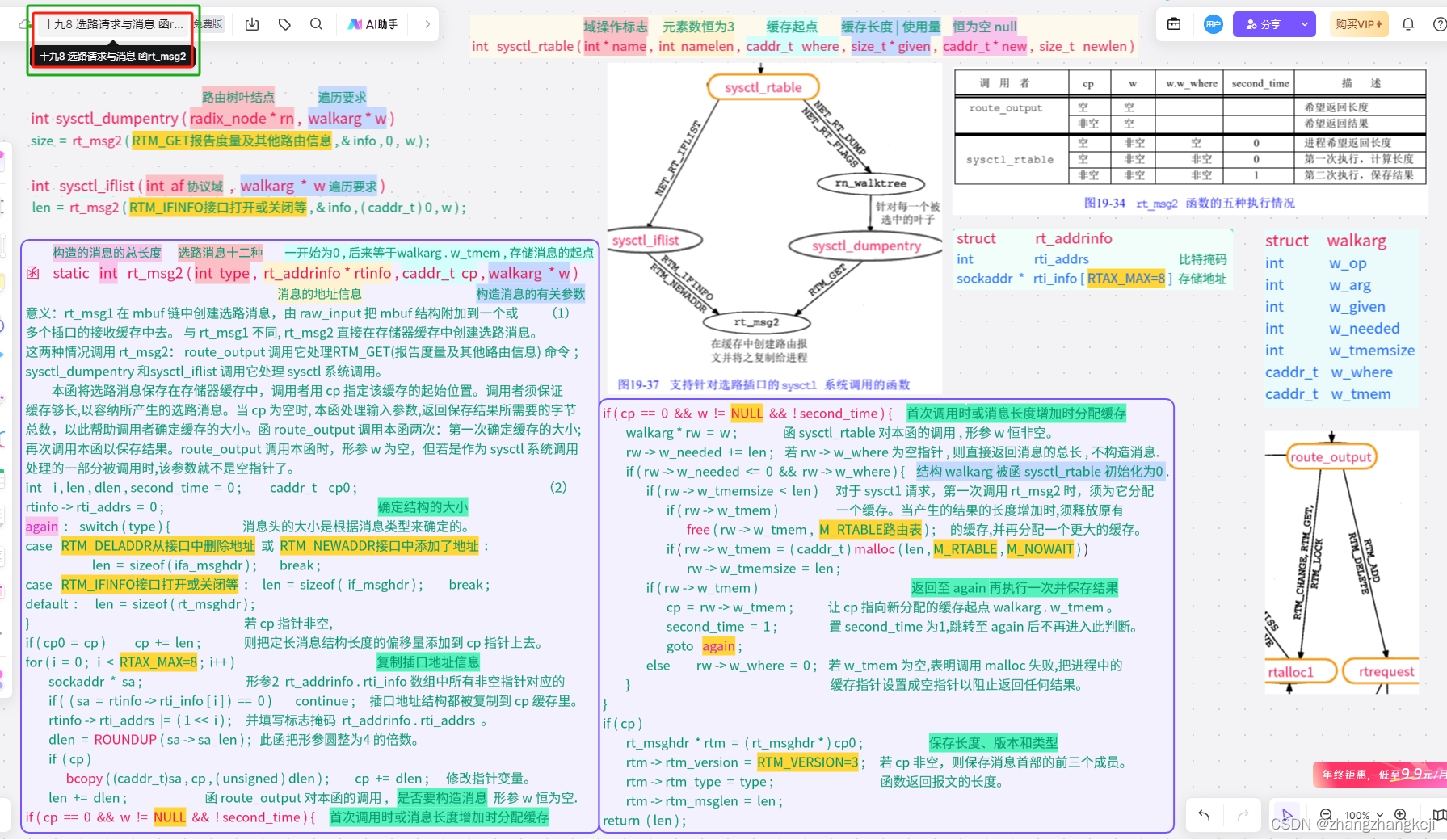
Task: Click the '确定结构的大小' green highlighted label
Action: pyautogui.click(x=423, y=507)
